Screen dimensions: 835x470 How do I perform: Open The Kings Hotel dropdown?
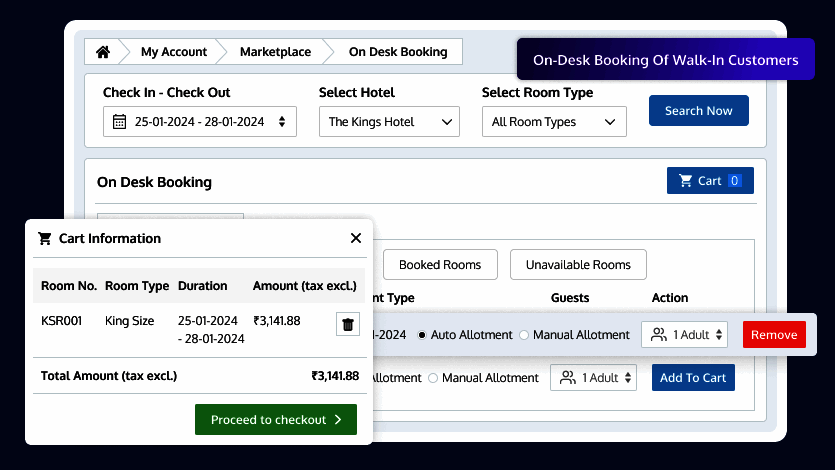point(390,122)
